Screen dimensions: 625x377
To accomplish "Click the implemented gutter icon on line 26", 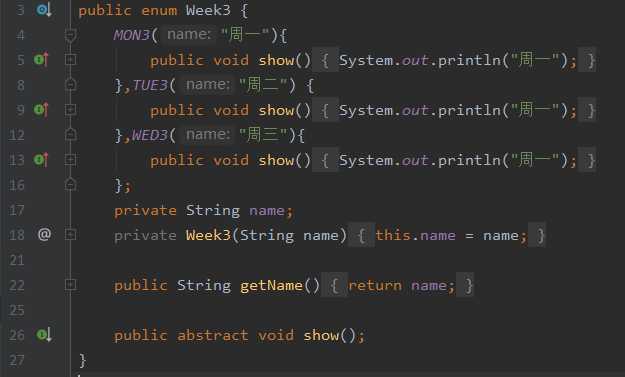I will click(x=44, y=335).
